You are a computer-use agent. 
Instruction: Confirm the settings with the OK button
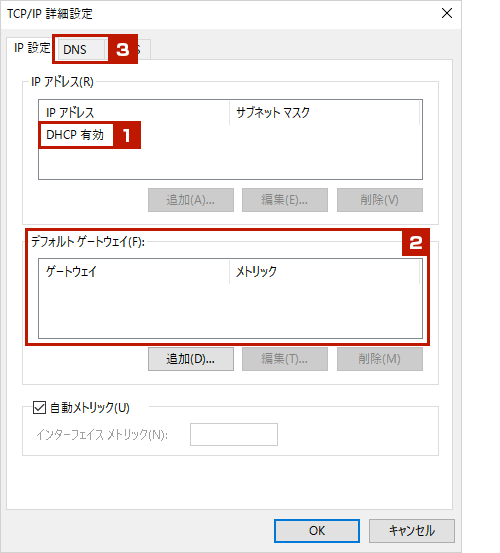click(317, 530)
